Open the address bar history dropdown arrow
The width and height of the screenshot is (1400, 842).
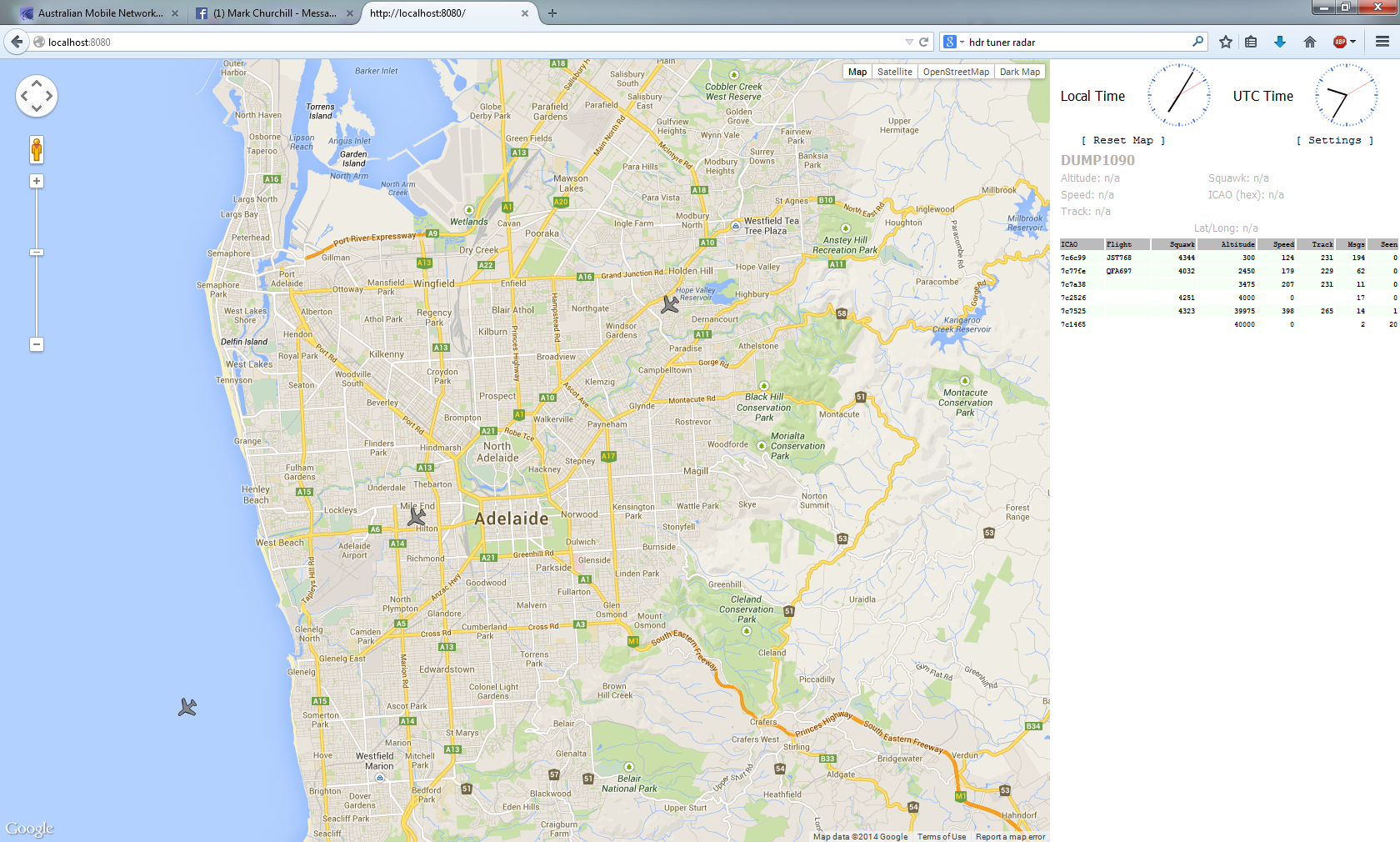click(x=909, y=42)
